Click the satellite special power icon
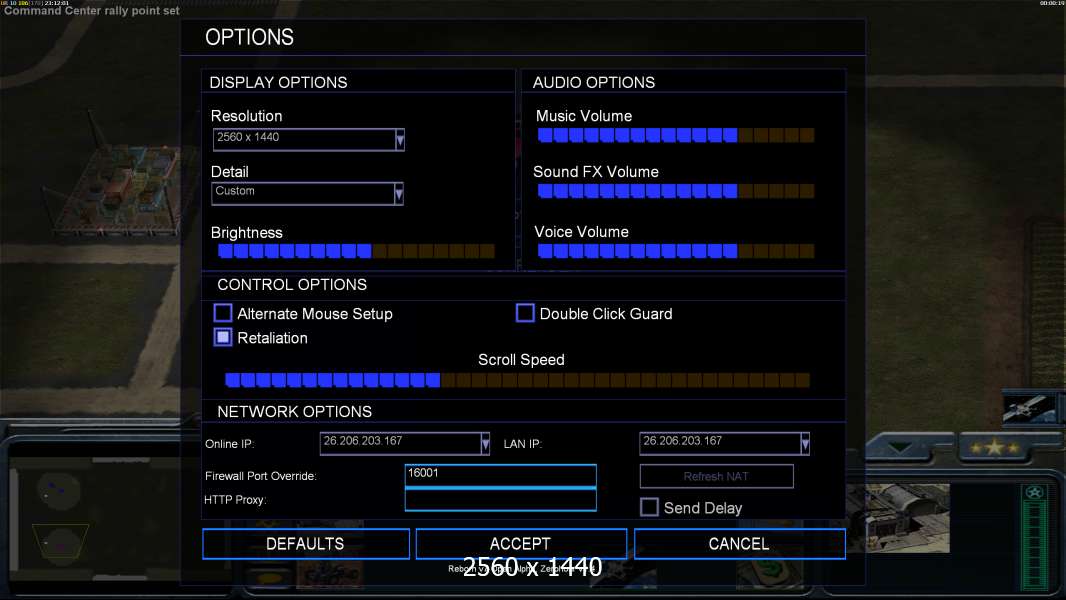The height and width of the screenshot is (600, 1066). (1030, 407)
